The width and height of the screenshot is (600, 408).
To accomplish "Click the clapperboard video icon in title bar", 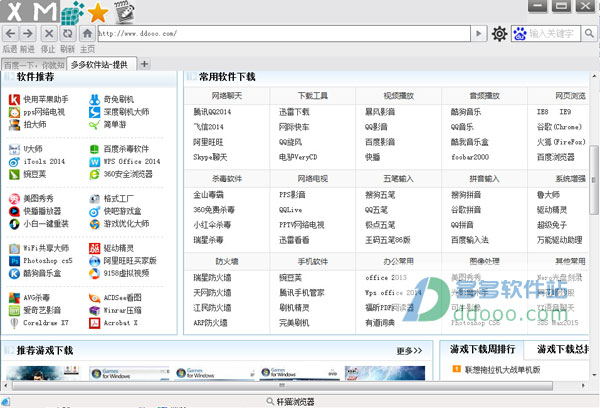I will point(124,11).
